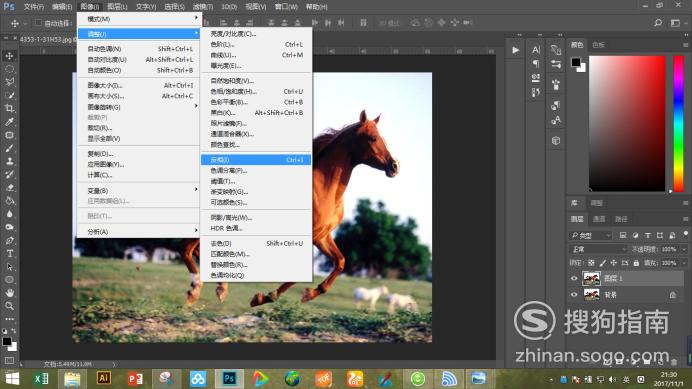Select the Pen tool

tap(9, 241)
